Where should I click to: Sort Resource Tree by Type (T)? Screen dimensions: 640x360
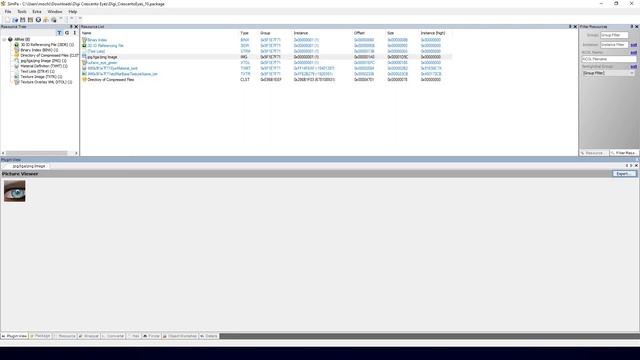click(60, 33)
